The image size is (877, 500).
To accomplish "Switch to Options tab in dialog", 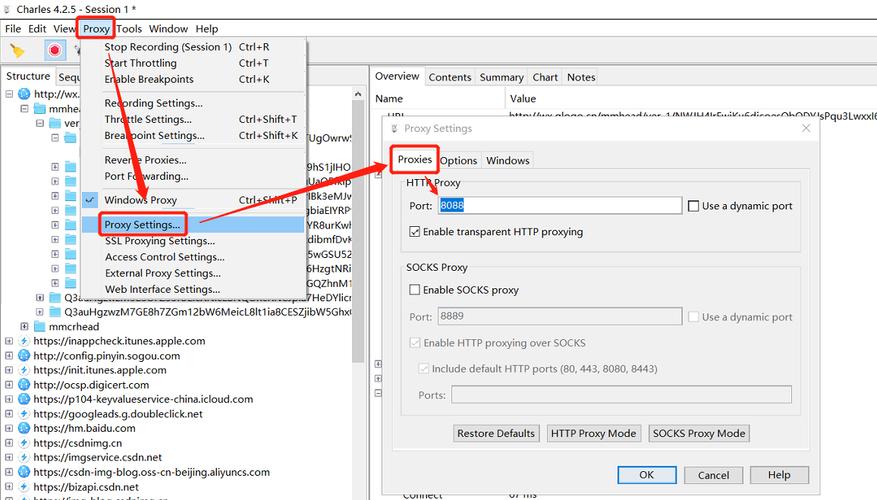I will pos(458,161).
